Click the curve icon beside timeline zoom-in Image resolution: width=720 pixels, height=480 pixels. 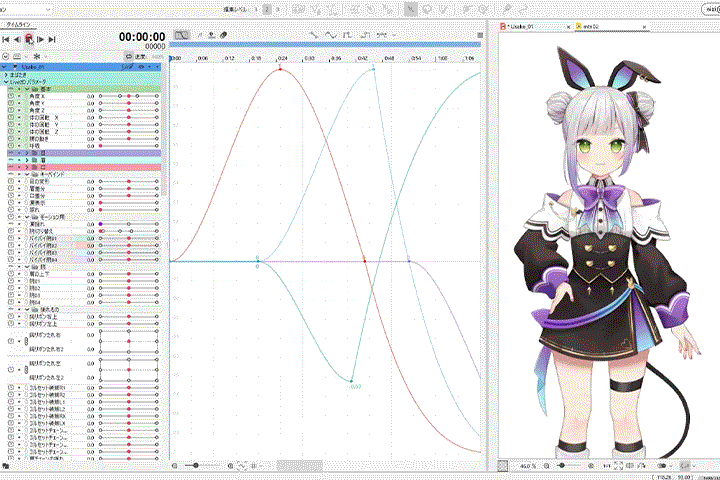click(242, 466)
